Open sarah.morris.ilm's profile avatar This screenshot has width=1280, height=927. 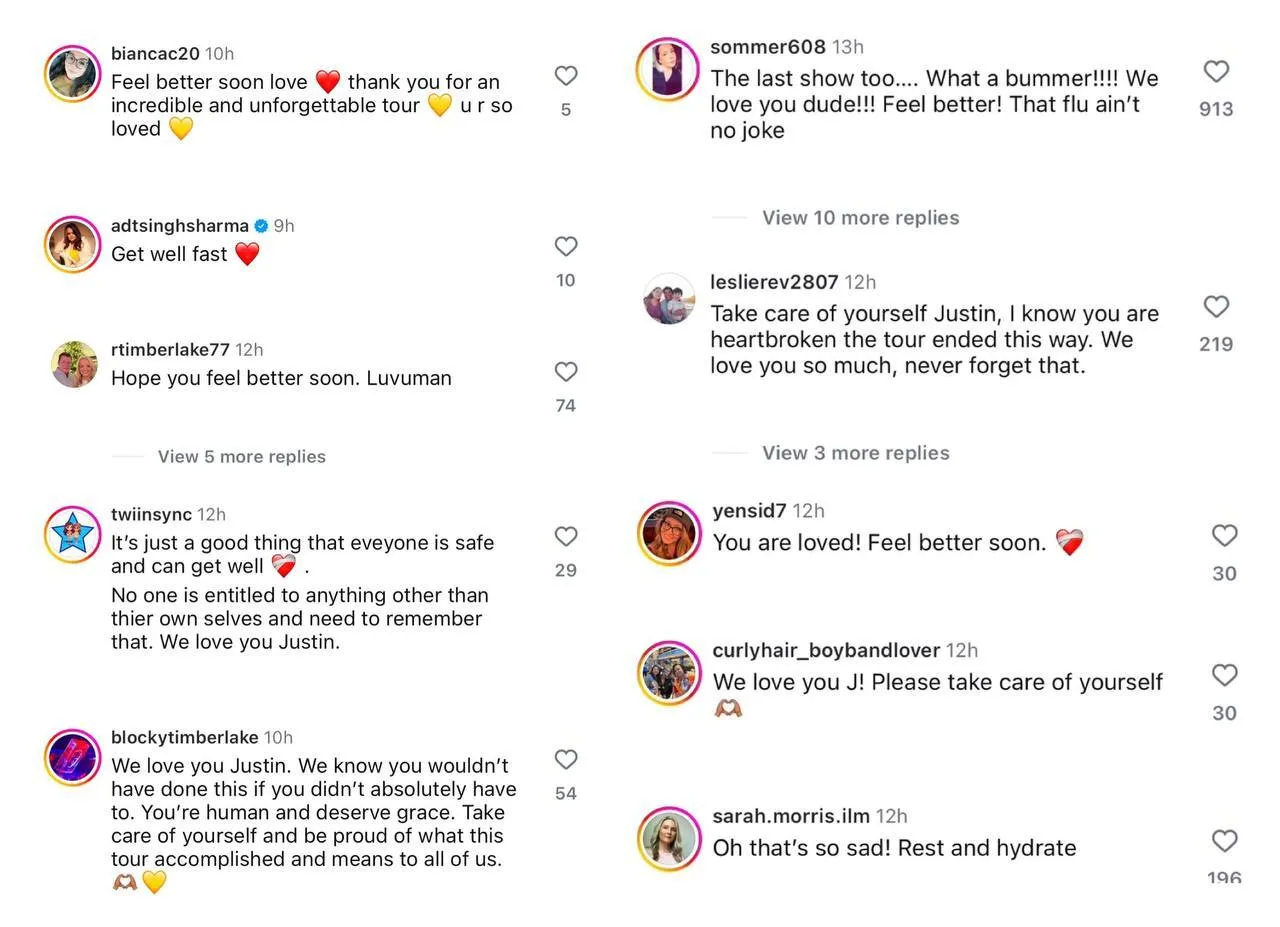click(669, 839)
